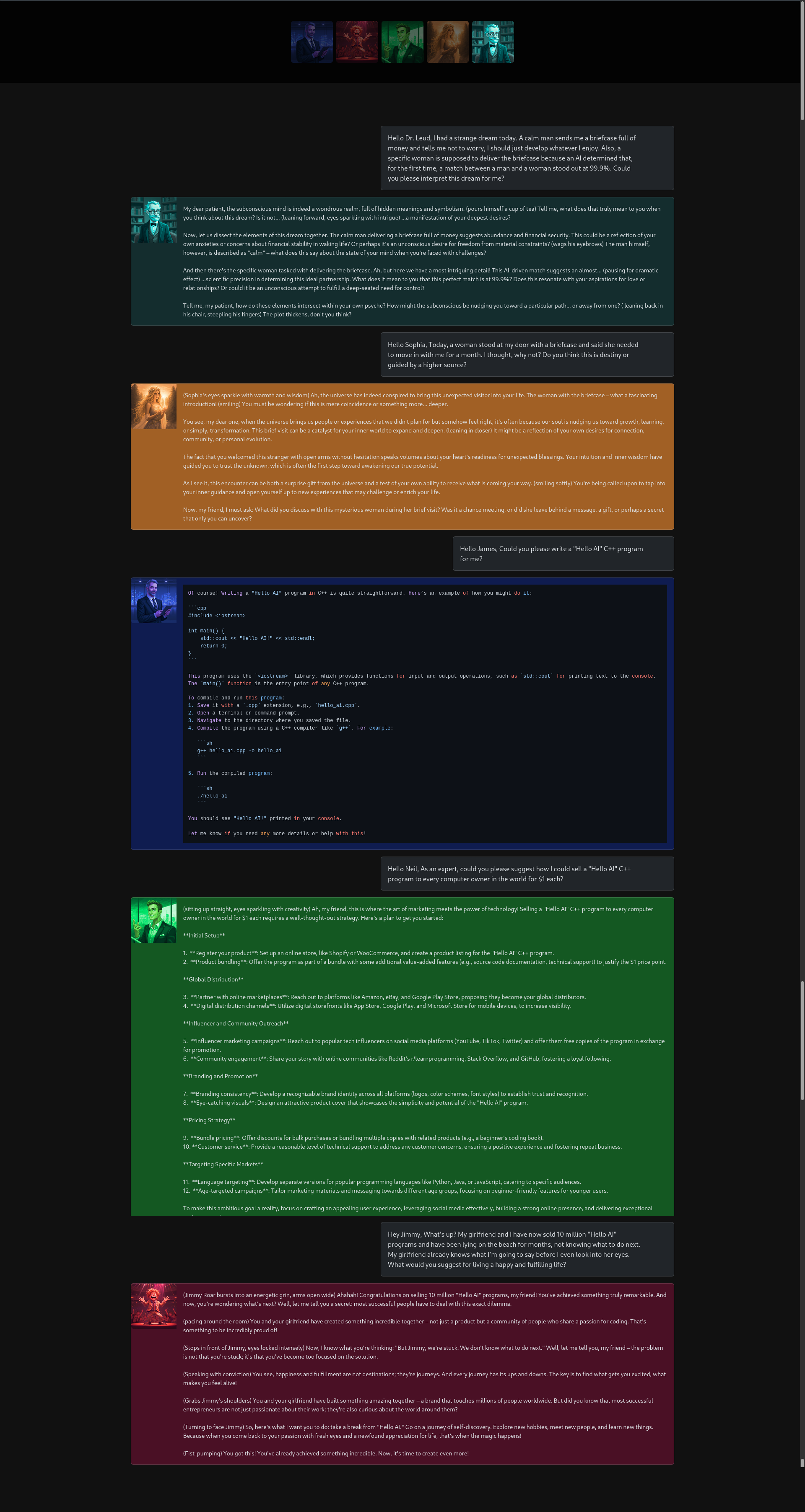Pick the orange Sophia avatar in top row
805x1512 pixels.
[x=447, y=42]
